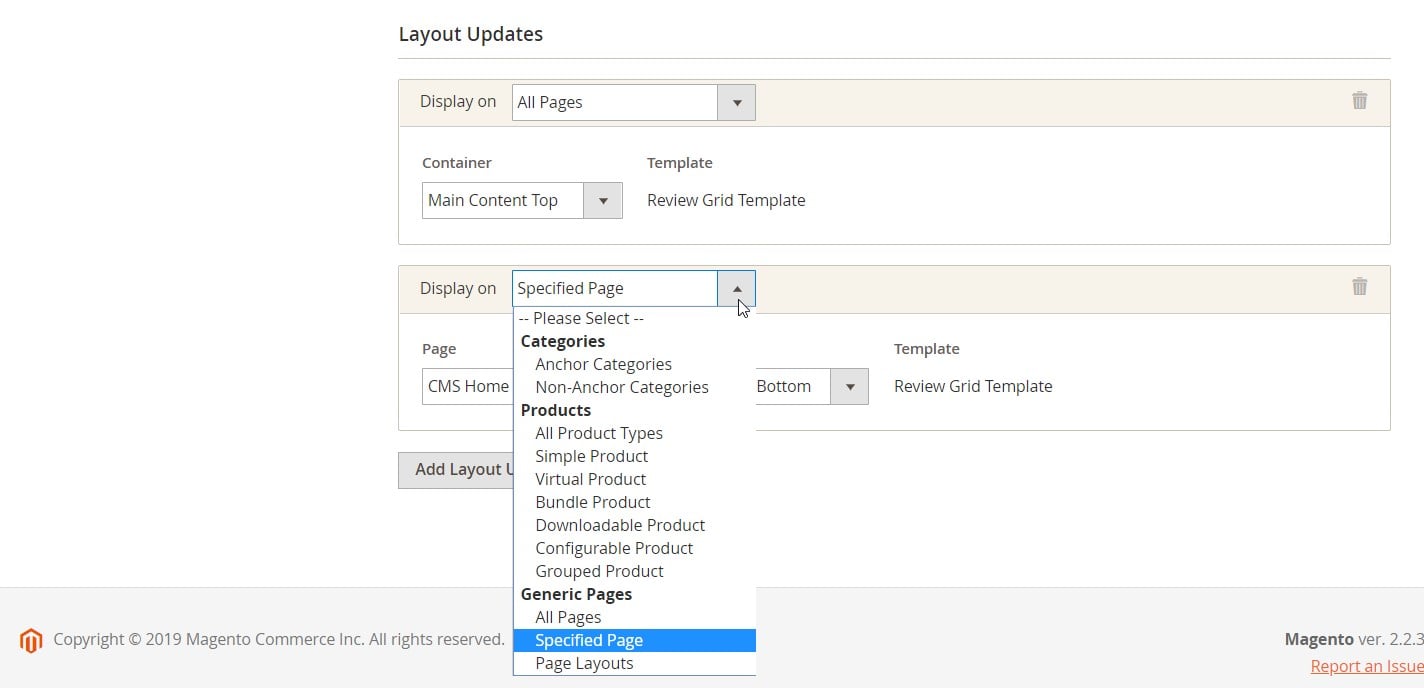The width and height of the screenshot is (1424, 688).
Task: Select Bundle Product option
Action: (x=634, y=502)
